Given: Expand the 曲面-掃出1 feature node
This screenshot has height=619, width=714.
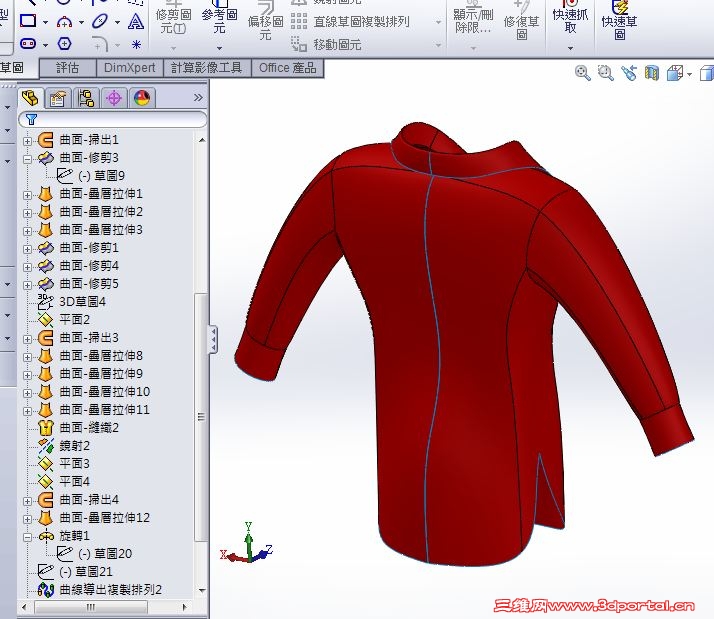Looking at the screenshot, I should click(x=27, y=141).
